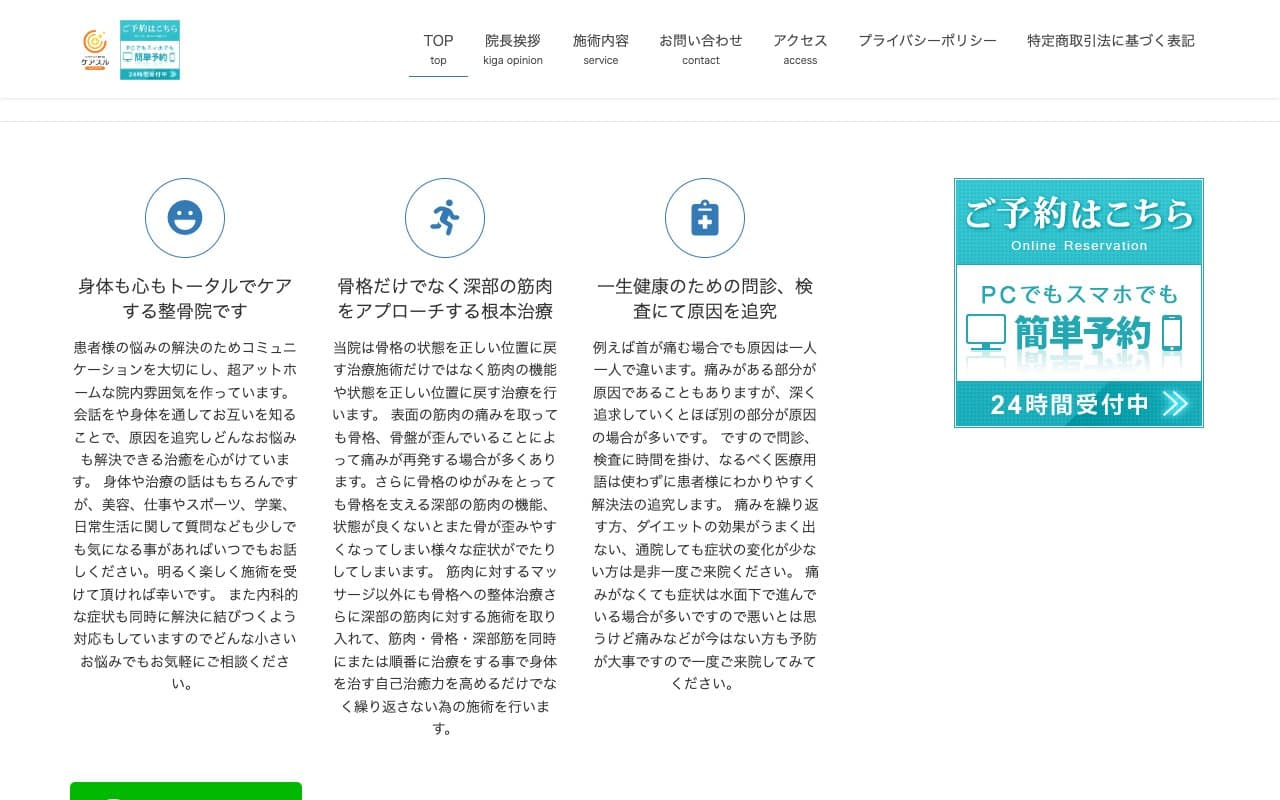1280x800 pixels.
Task: Click the ご予約はこちら heading on the sidebar banner
Action: 1078,213
